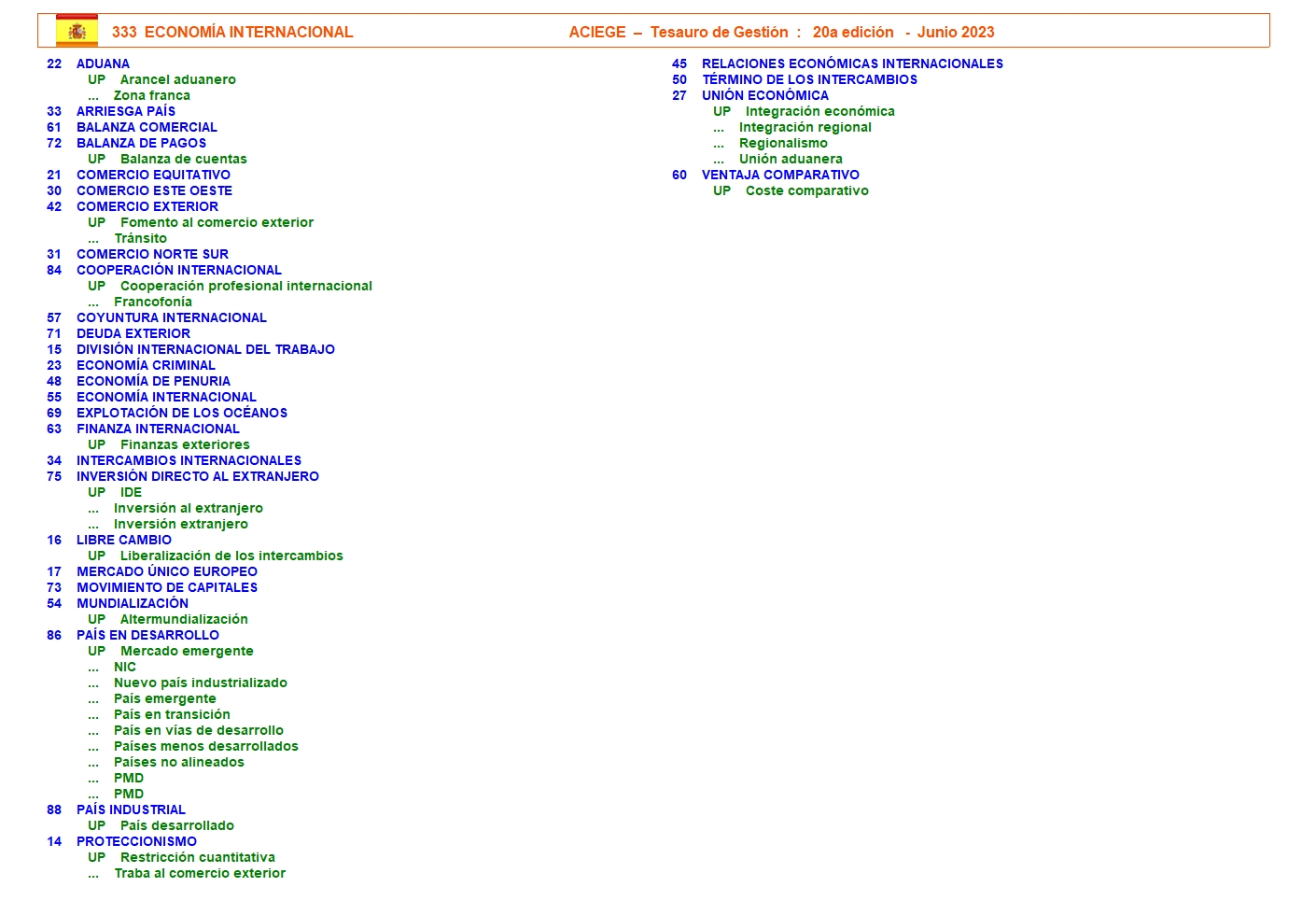Open the PROTECCIONISMO term
Viewport: 1316px width, 915px height.
pos(136,841)
